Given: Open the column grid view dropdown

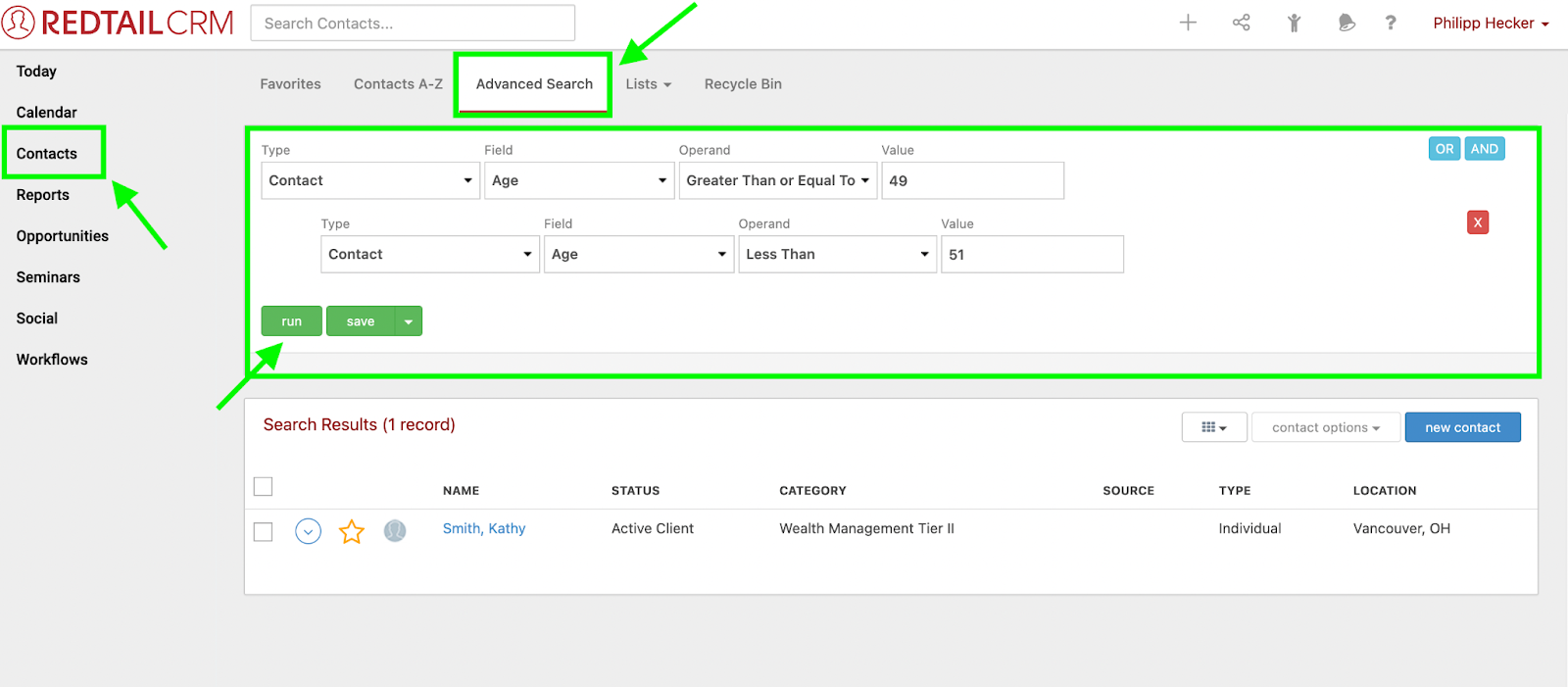Looking at the screenshot, I should pyautogui.click(x=1214, y=427).
